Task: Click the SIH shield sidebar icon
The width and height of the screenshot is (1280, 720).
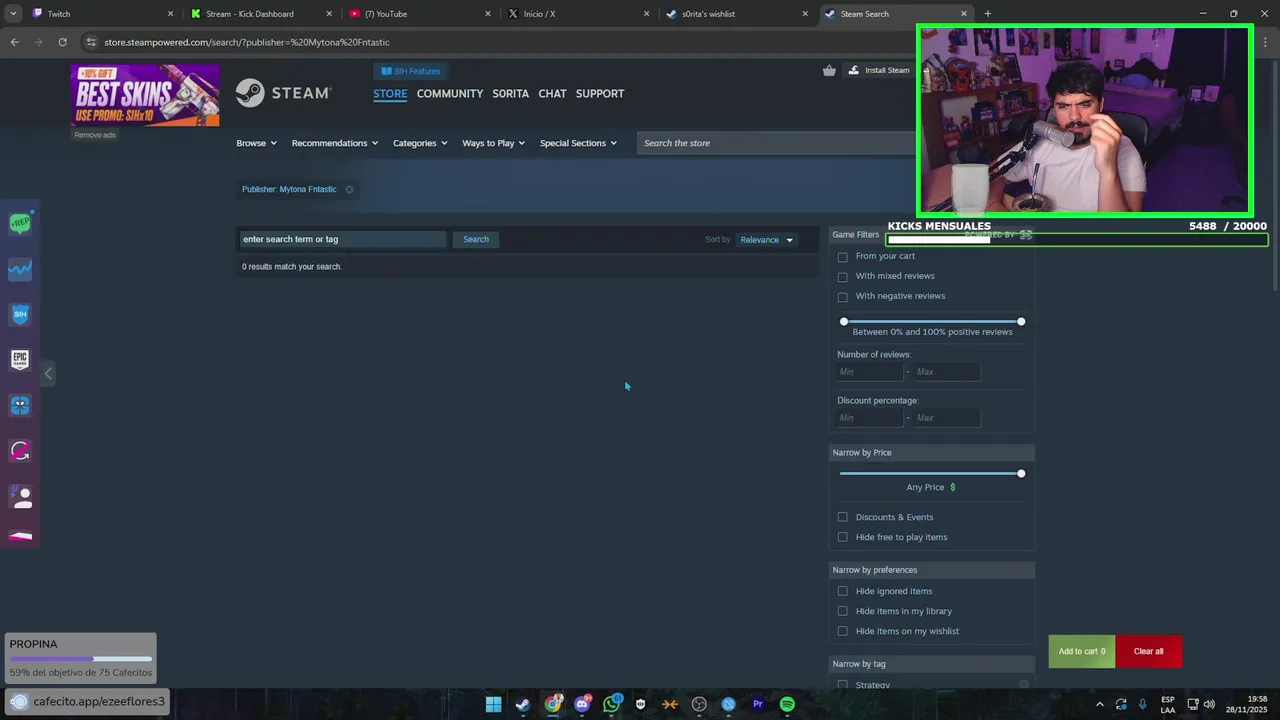Action: click(x=20, y=314)
